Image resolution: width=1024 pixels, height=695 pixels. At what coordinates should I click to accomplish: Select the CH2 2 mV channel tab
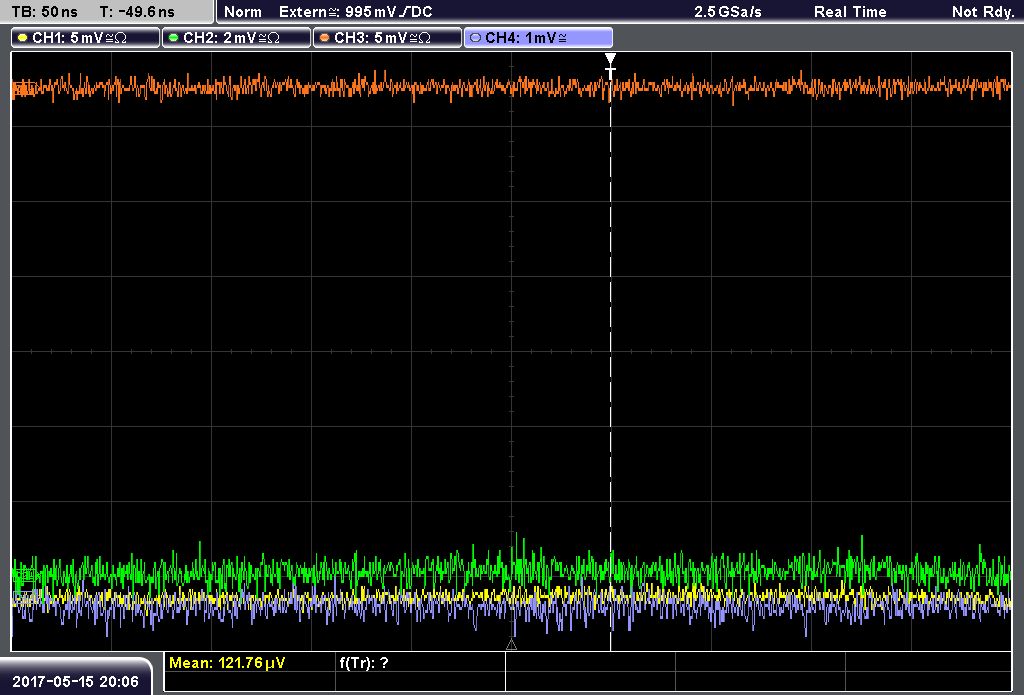[x=236, y=38]
